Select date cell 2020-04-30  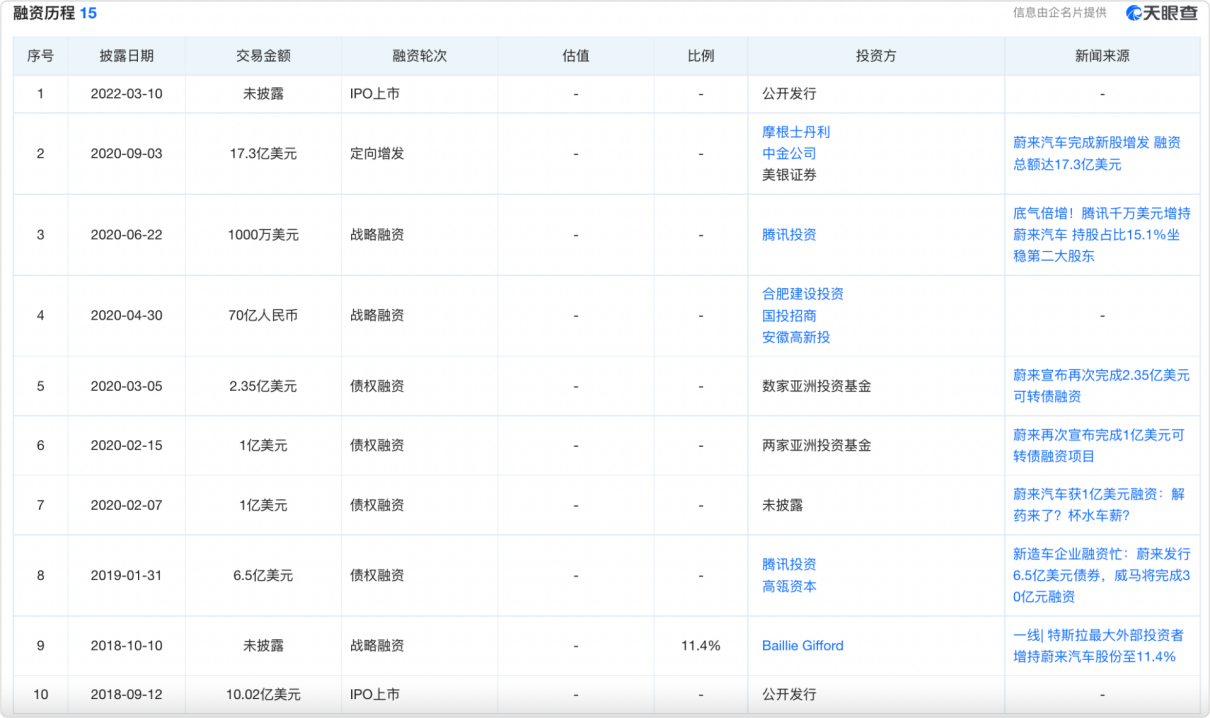pyautogui.click(x=126, y=316)
